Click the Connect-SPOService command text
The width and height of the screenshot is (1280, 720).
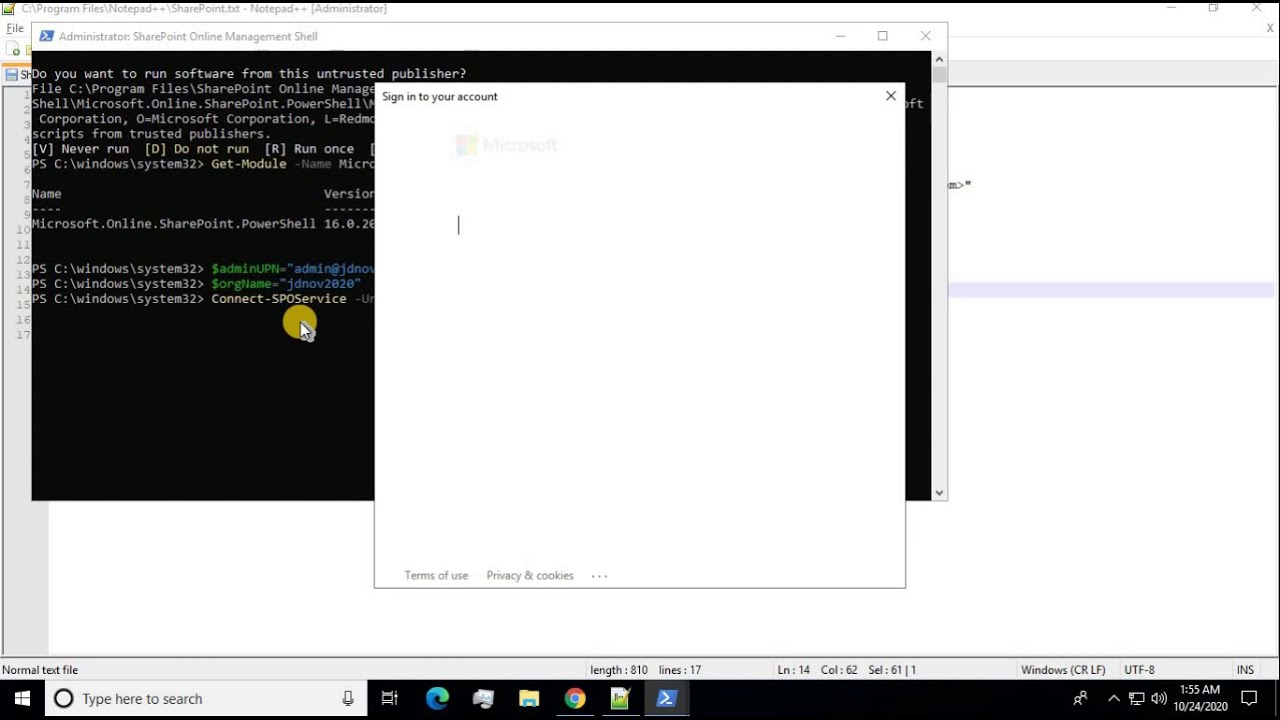point(279,299)
